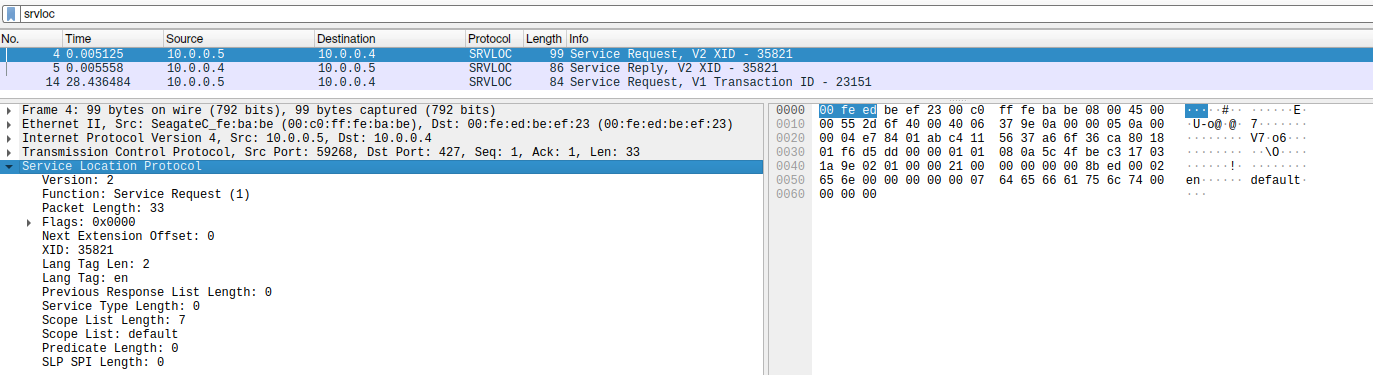
Task: Select Predicate Length: 0 field
Action: (110, 348)
